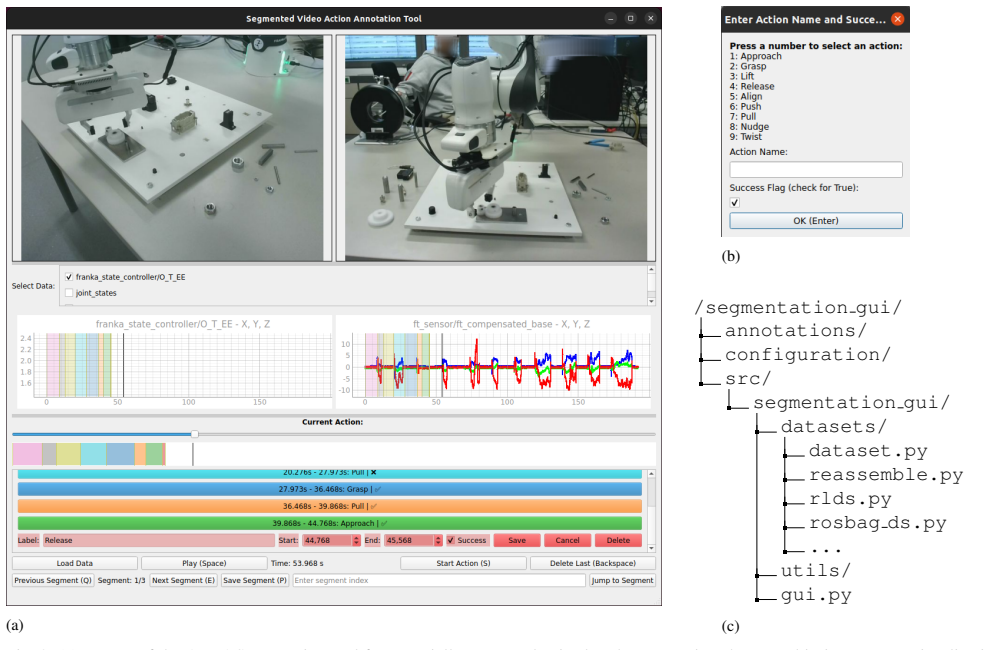Viewport: 989px width, 650px height.
Task: Click the franka_state_controller/O_T_EE X, Y, Z plot
Action: click(174, 364)
